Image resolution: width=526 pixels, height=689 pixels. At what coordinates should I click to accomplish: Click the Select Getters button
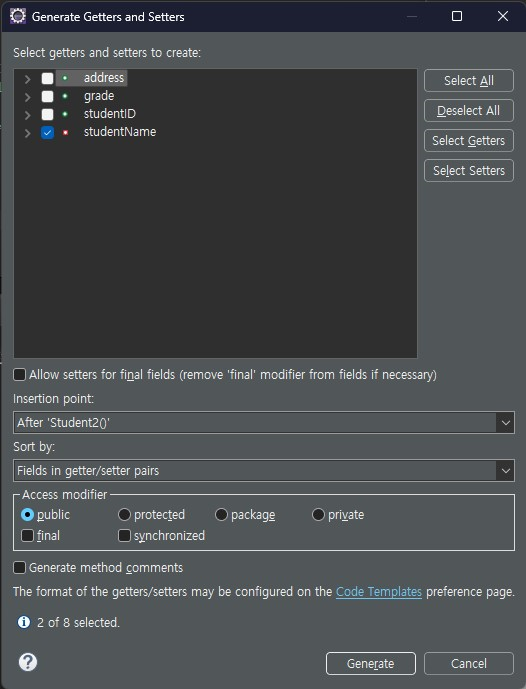(x=468, y=140)
